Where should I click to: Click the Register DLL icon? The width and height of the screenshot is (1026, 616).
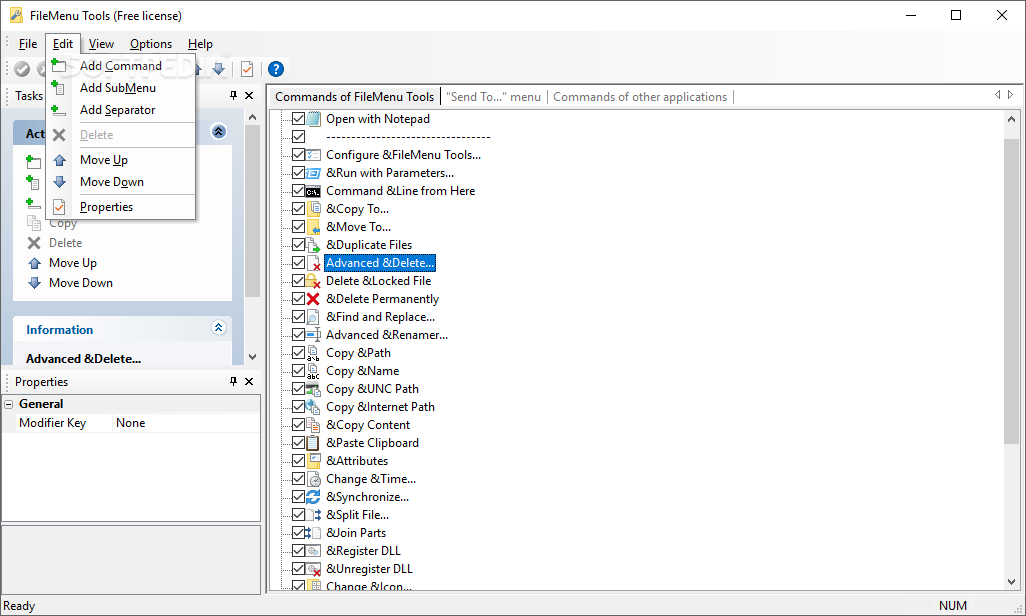tap(313, 551)
